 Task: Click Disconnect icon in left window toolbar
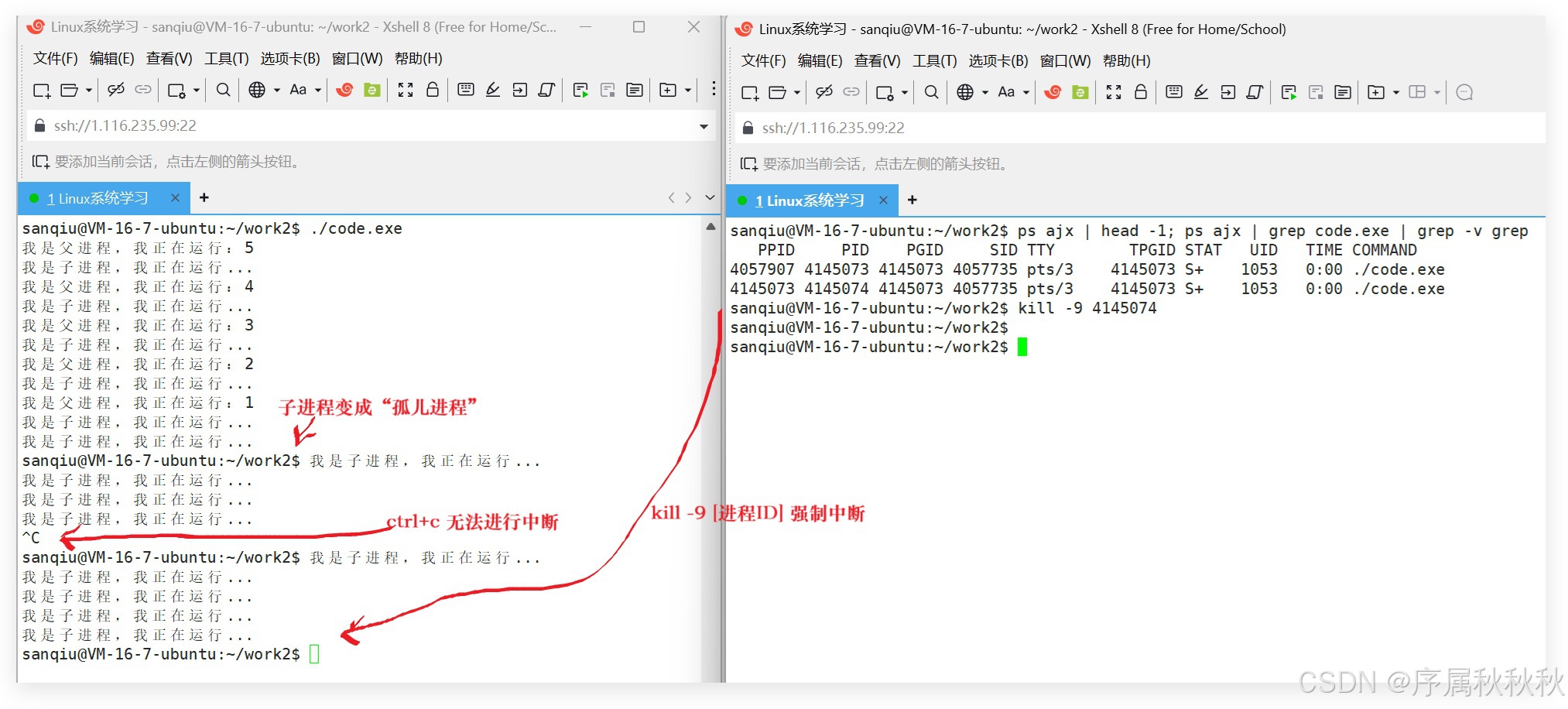116,90
